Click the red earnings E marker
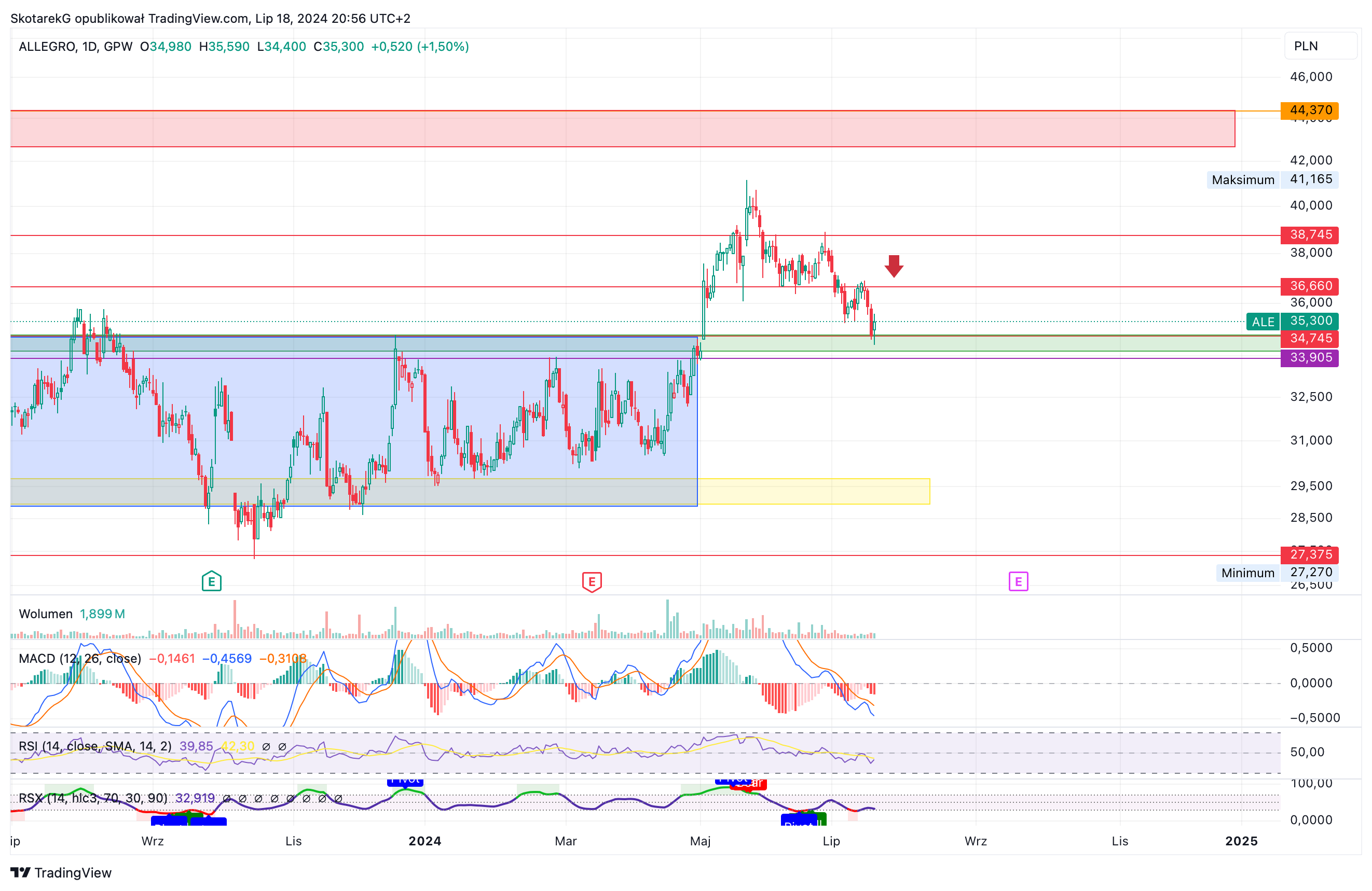Screen dimensions: 1372x891 point(592,581)
